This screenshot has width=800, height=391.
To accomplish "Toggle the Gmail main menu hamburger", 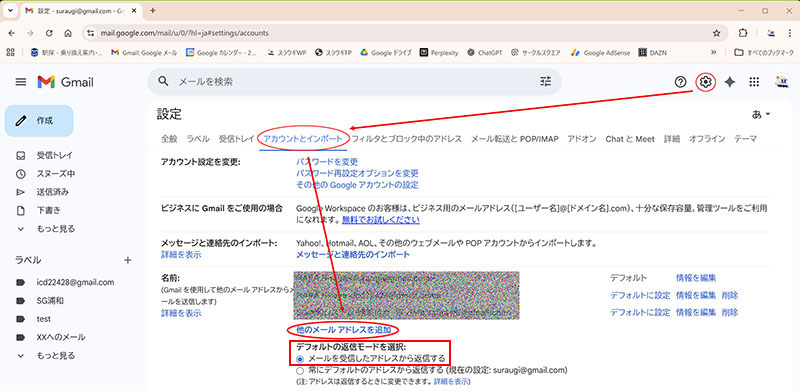I will 21,82.
